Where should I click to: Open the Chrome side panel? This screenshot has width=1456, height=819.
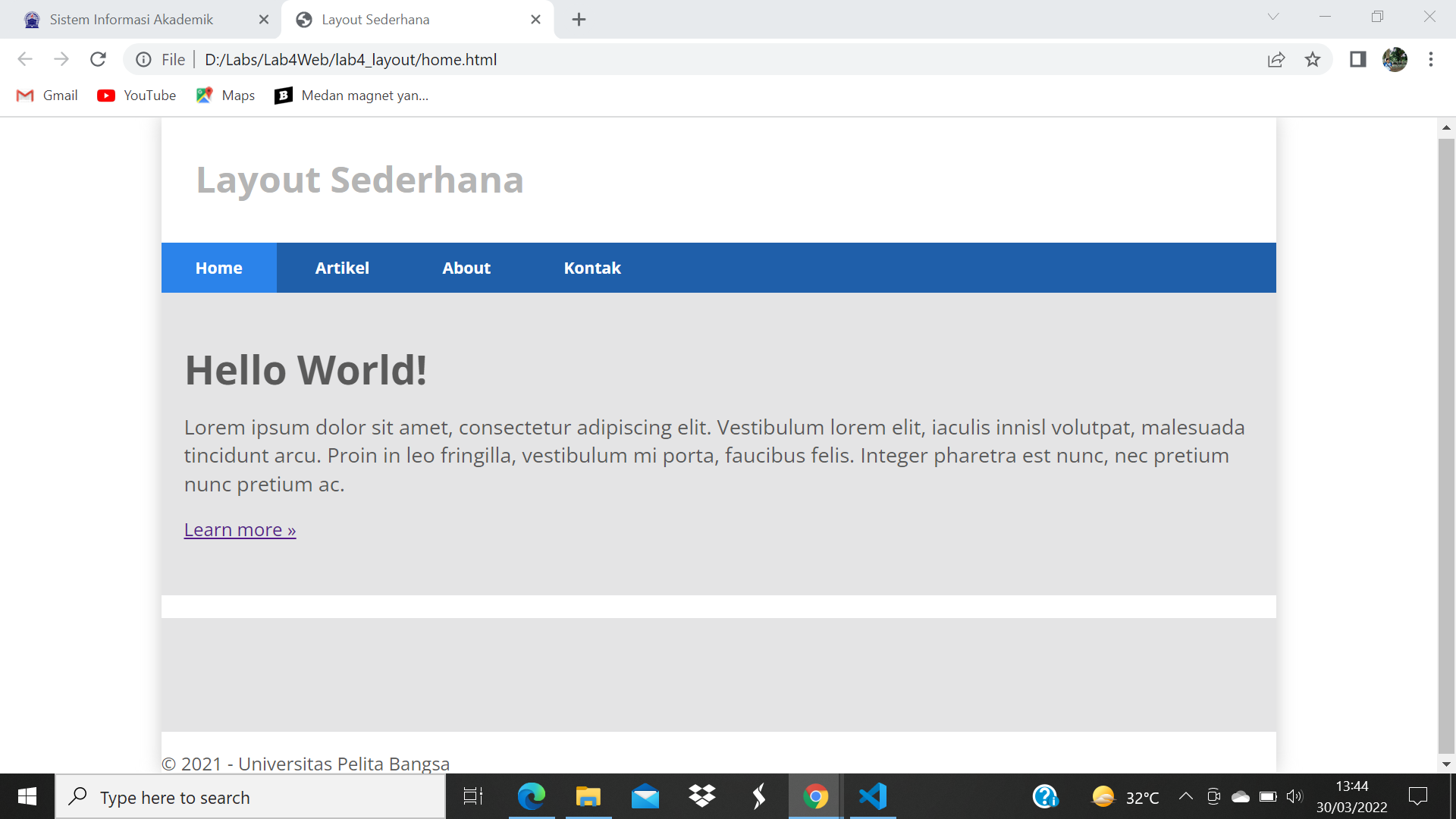point(1357,59)
